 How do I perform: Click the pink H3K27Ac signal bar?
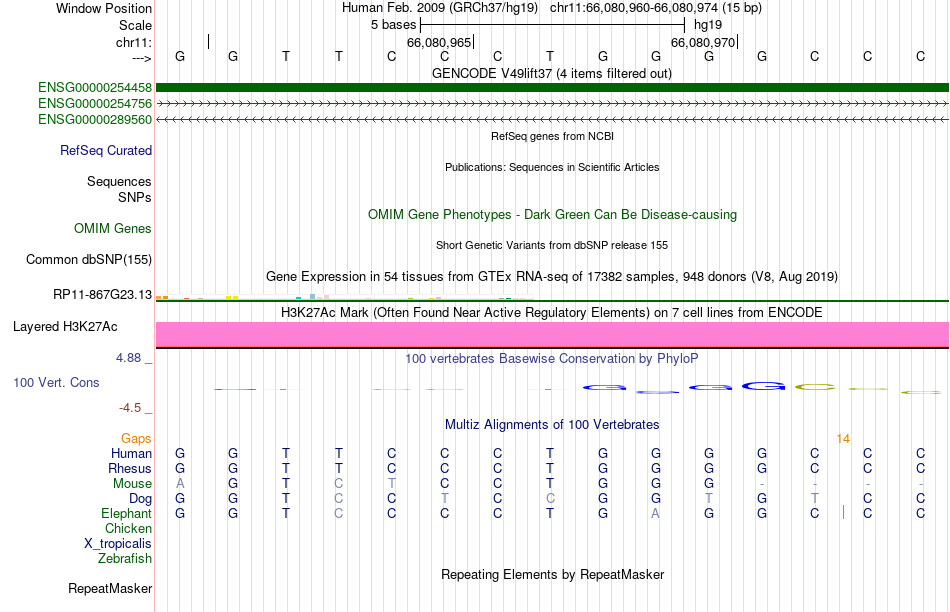[552, 334]
